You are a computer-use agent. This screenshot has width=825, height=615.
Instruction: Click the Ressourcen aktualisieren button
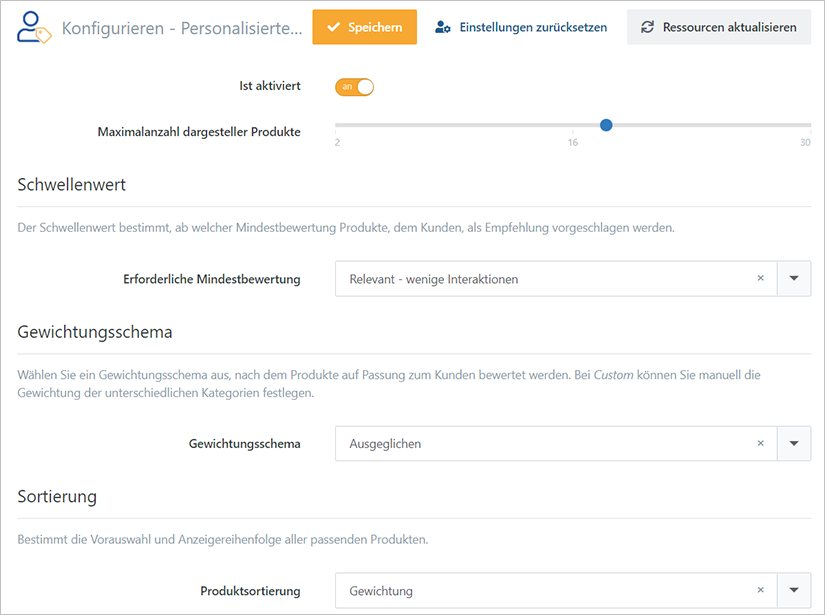pos(718,27)
